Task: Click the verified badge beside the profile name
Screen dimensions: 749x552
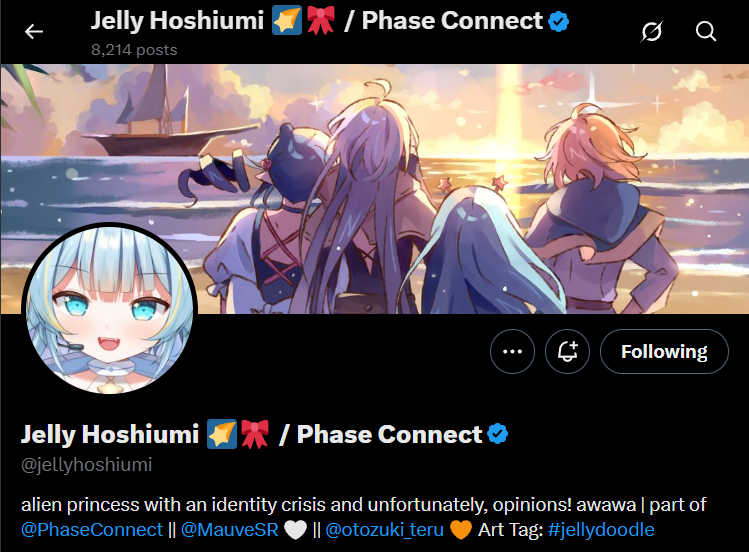Action: point(498,434)
